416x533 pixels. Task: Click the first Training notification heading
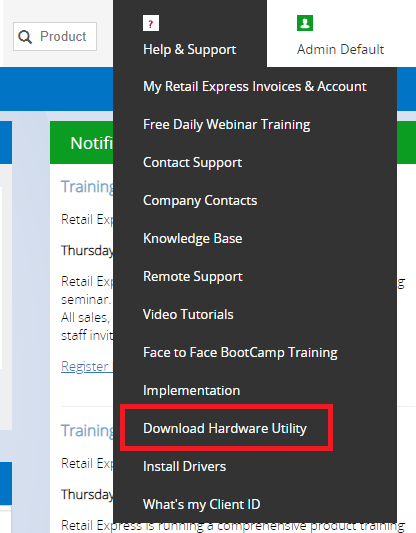click(87, 187)
